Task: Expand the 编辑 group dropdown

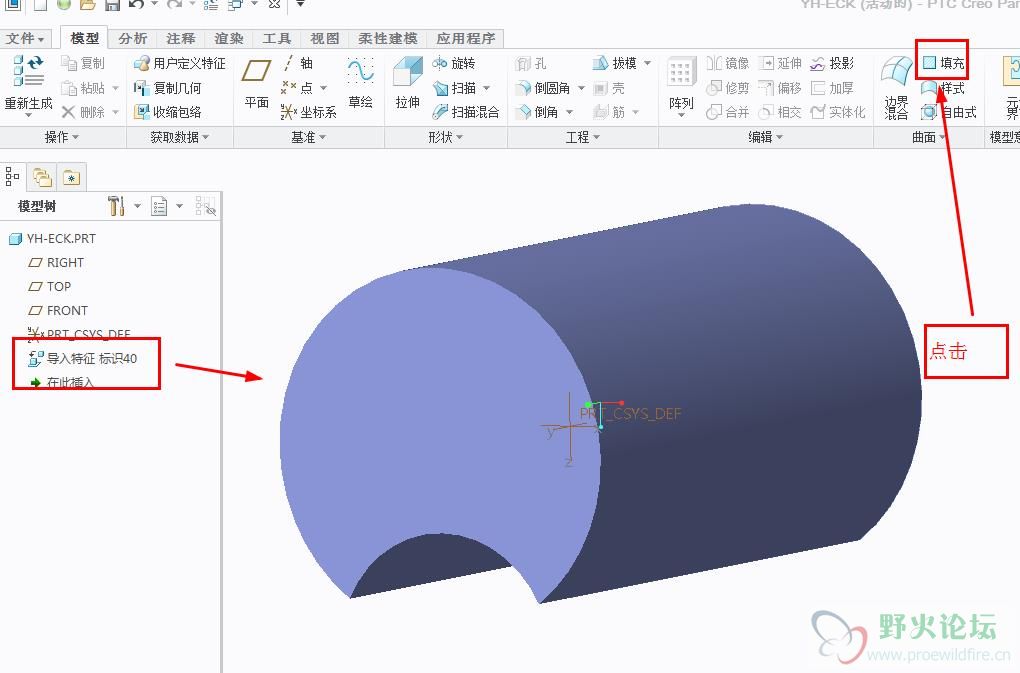Action: [766, 137]
